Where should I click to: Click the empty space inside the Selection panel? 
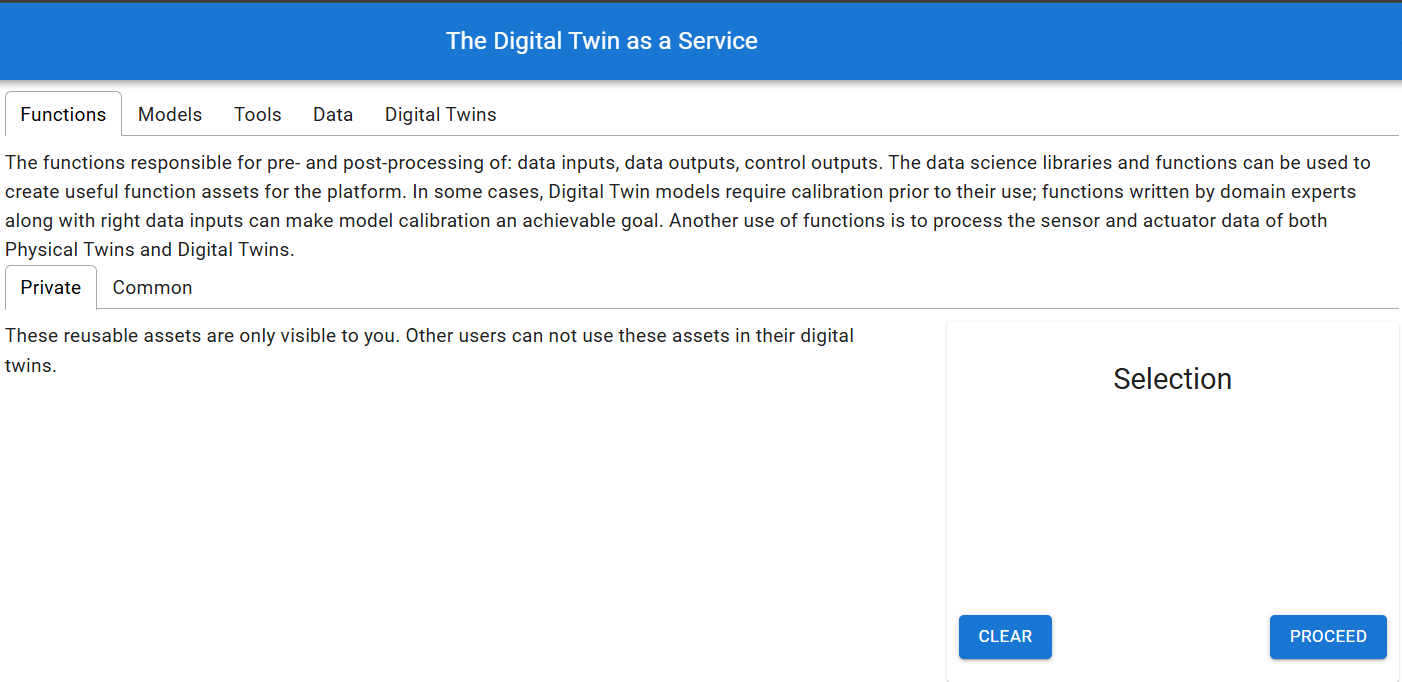click(1172, 500)
